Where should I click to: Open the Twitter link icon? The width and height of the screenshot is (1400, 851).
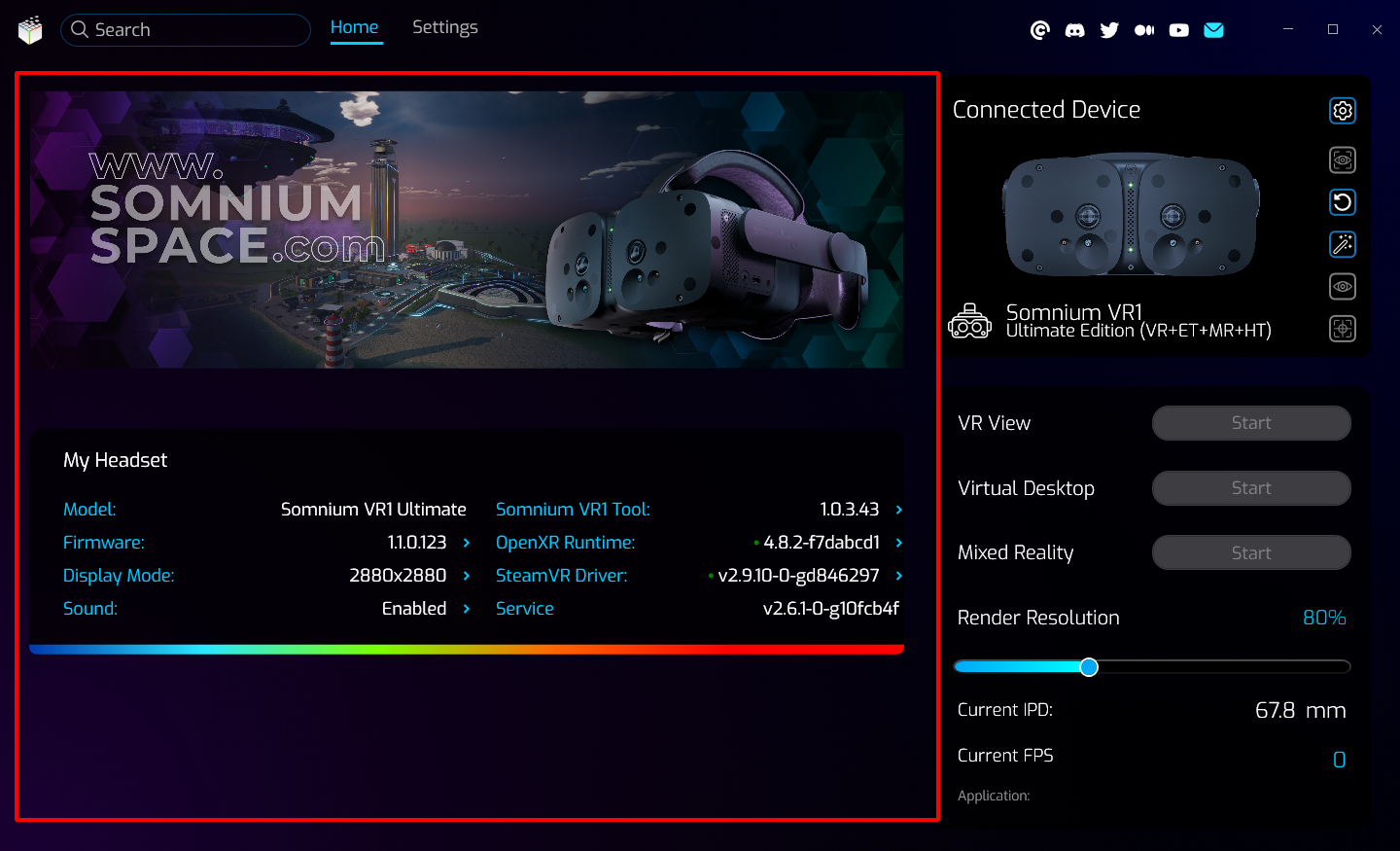(1109, 30)
